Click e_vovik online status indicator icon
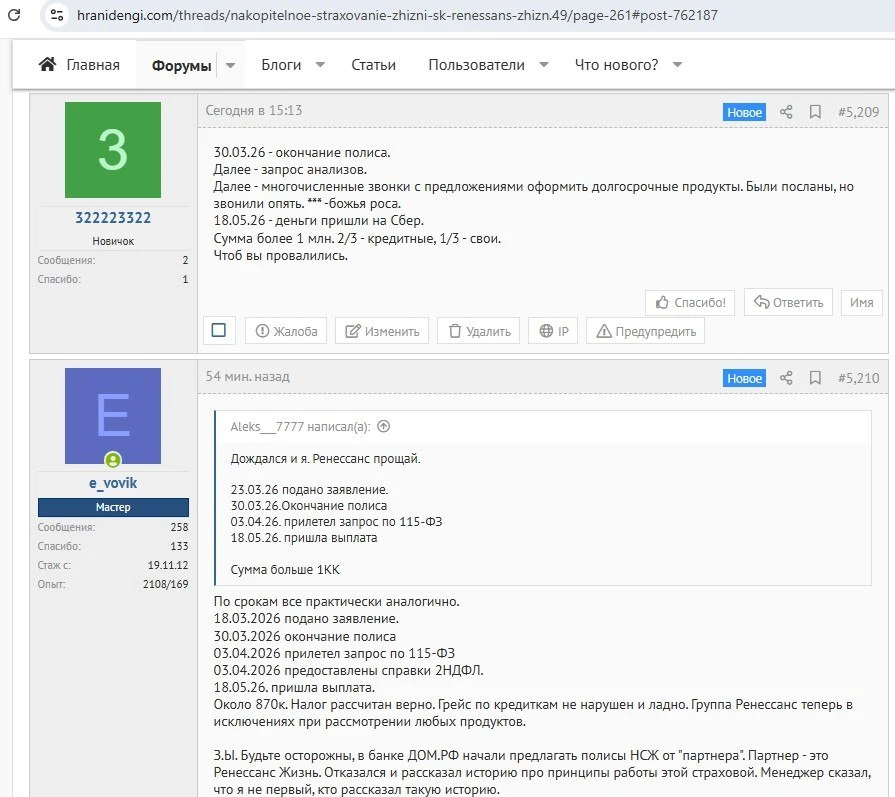 pos(113,460)
